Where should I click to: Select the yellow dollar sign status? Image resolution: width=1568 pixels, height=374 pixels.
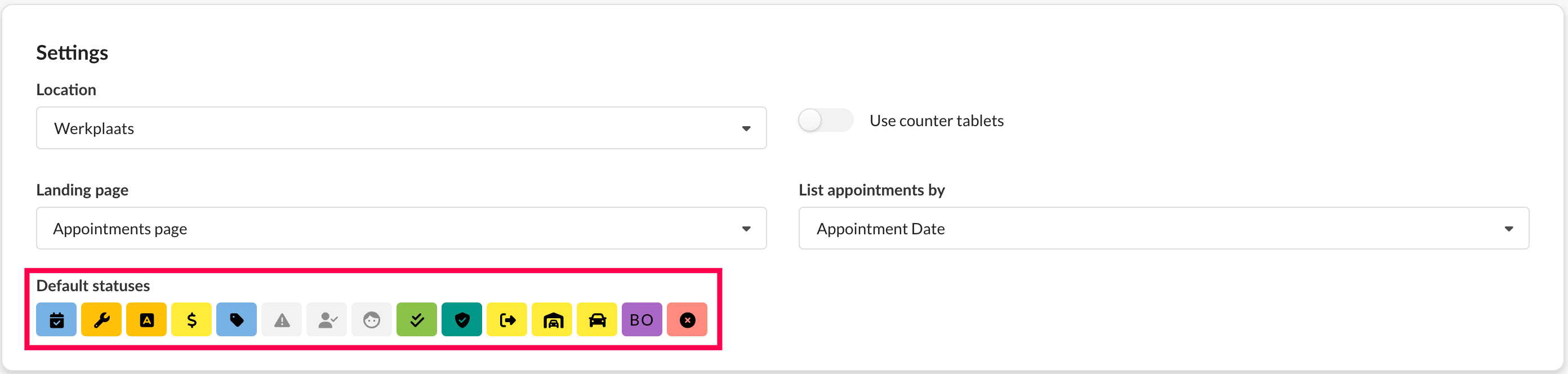[191, 320]
